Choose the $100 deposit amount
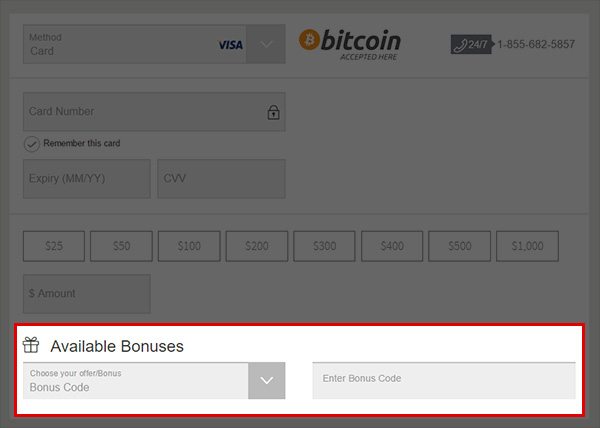 [x=189, y=246]
